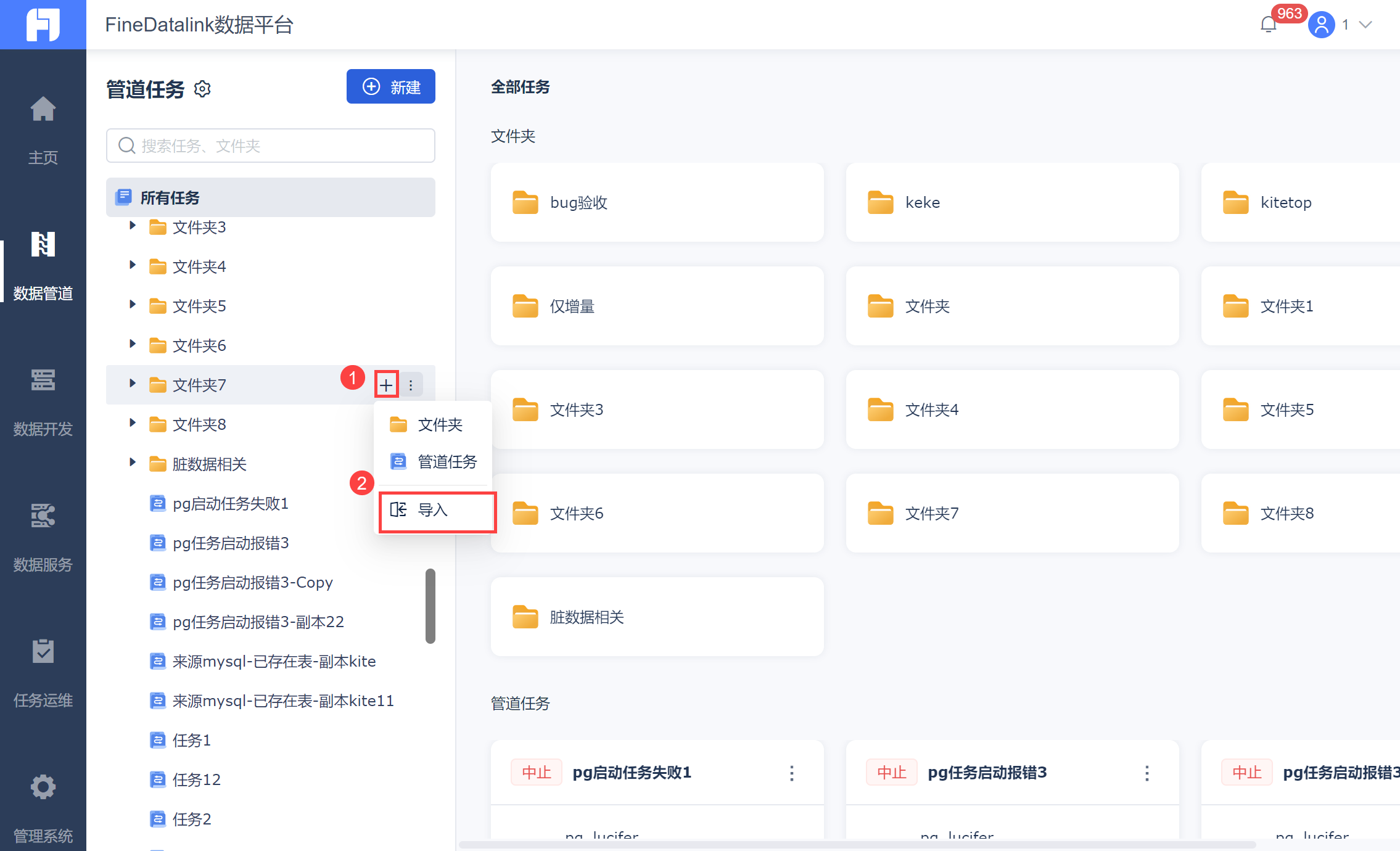Open more options dots for 文件夹7
This screenshot has height=851, width=1400.
[x=411, y=385]
